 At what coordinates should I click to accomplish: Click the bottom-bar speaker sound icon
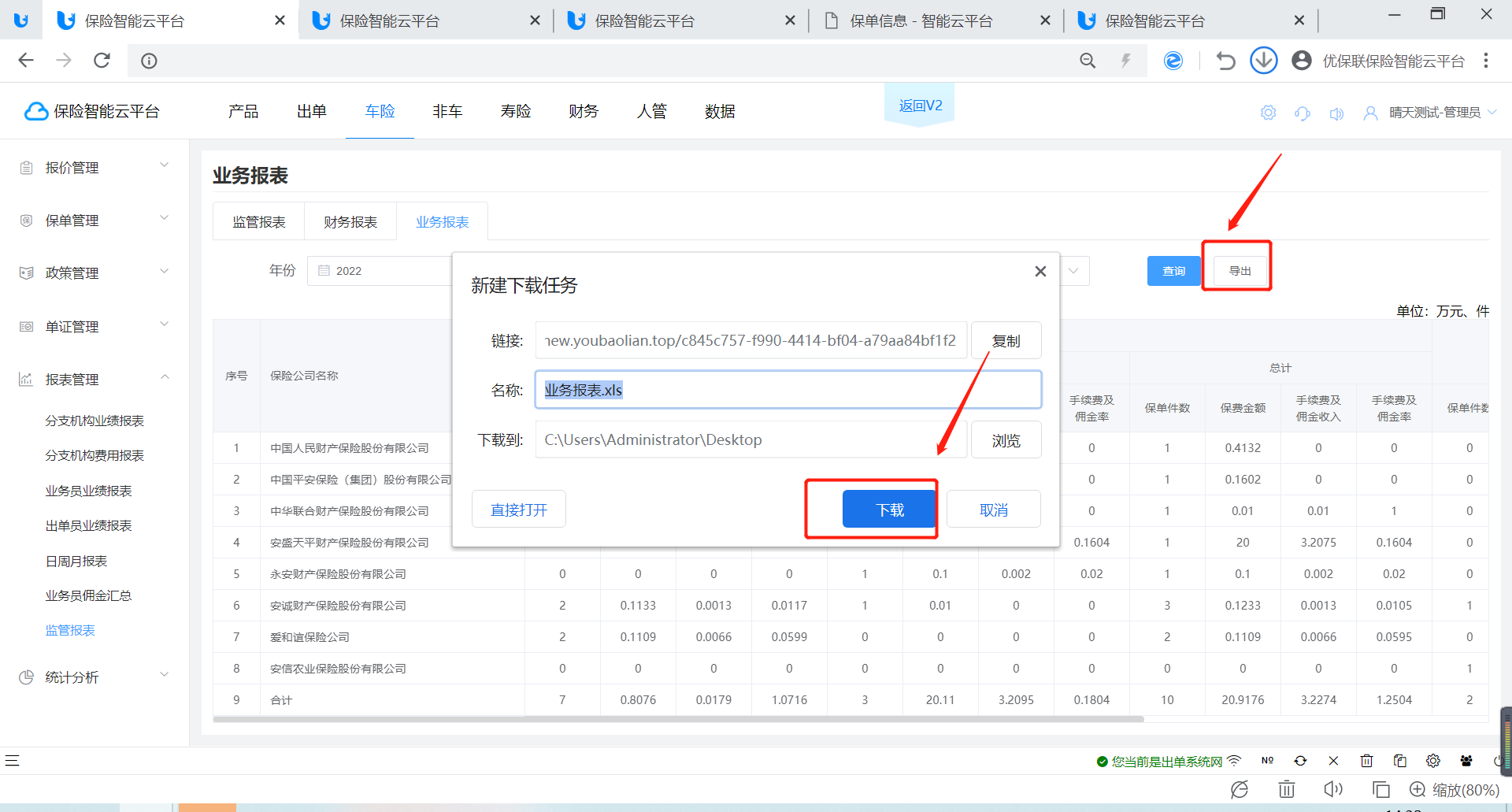pyautogui.click(x=1333, y=789)
